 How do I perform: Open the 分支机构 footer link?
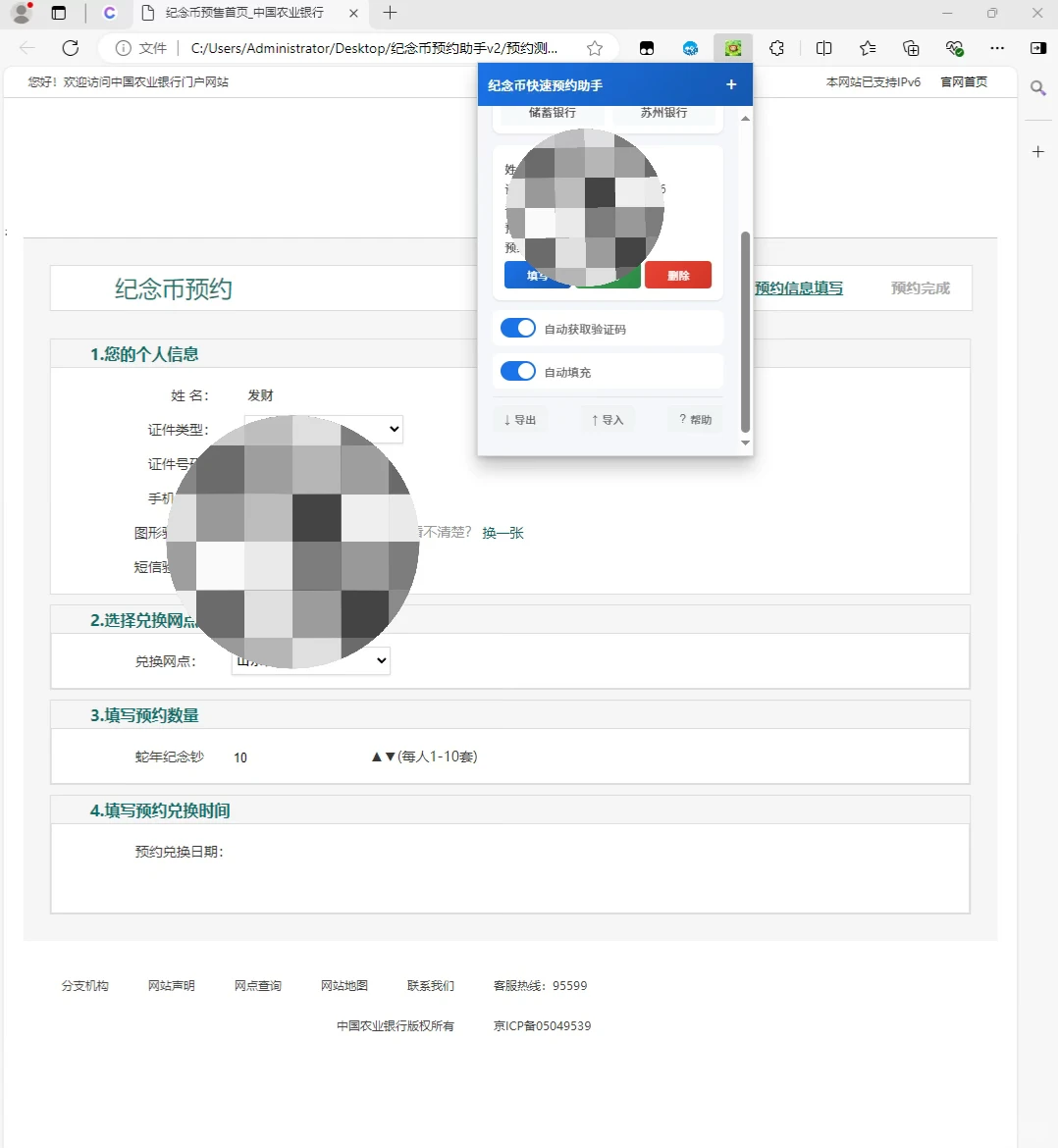(85, 985)
